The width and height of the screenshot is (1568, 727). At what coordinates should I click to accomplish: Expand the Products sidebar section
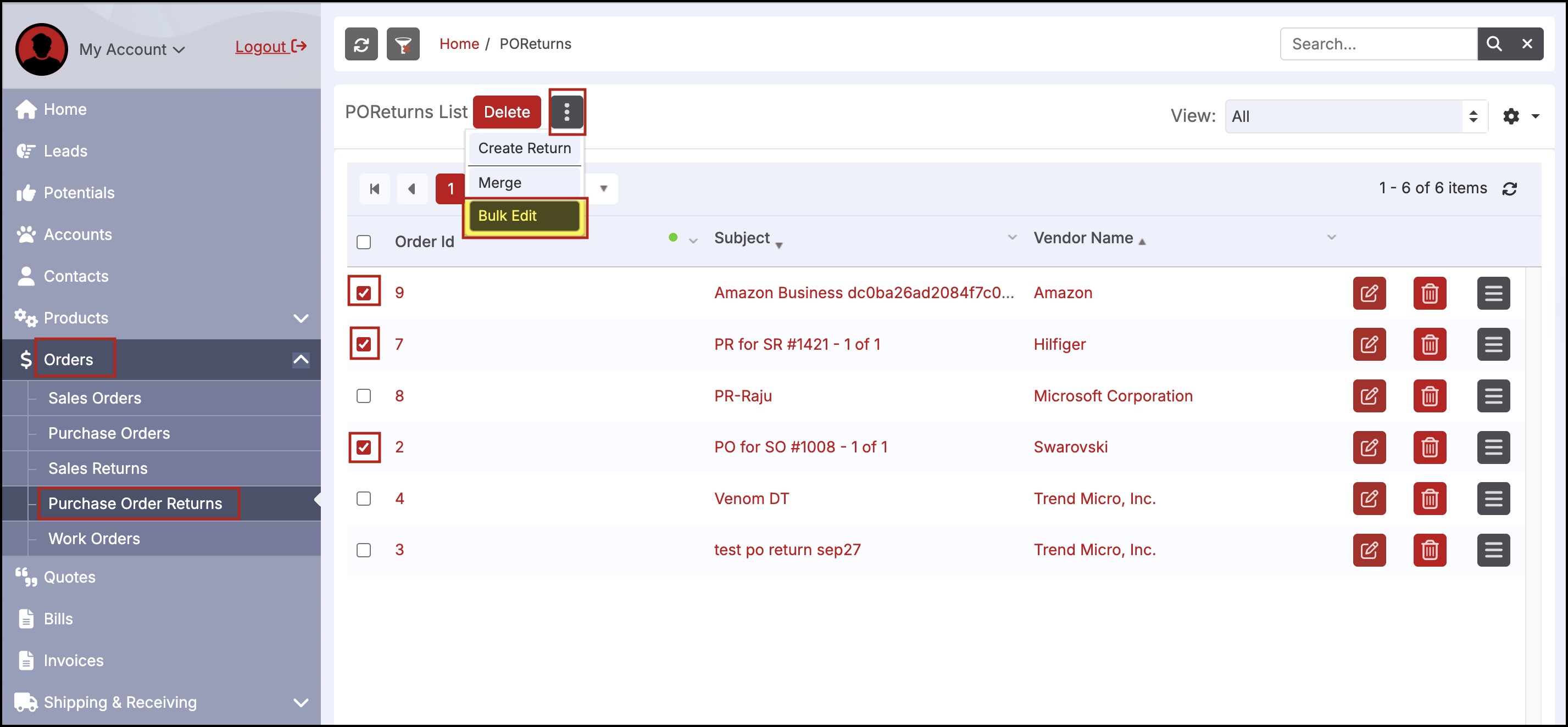(301, 318)
